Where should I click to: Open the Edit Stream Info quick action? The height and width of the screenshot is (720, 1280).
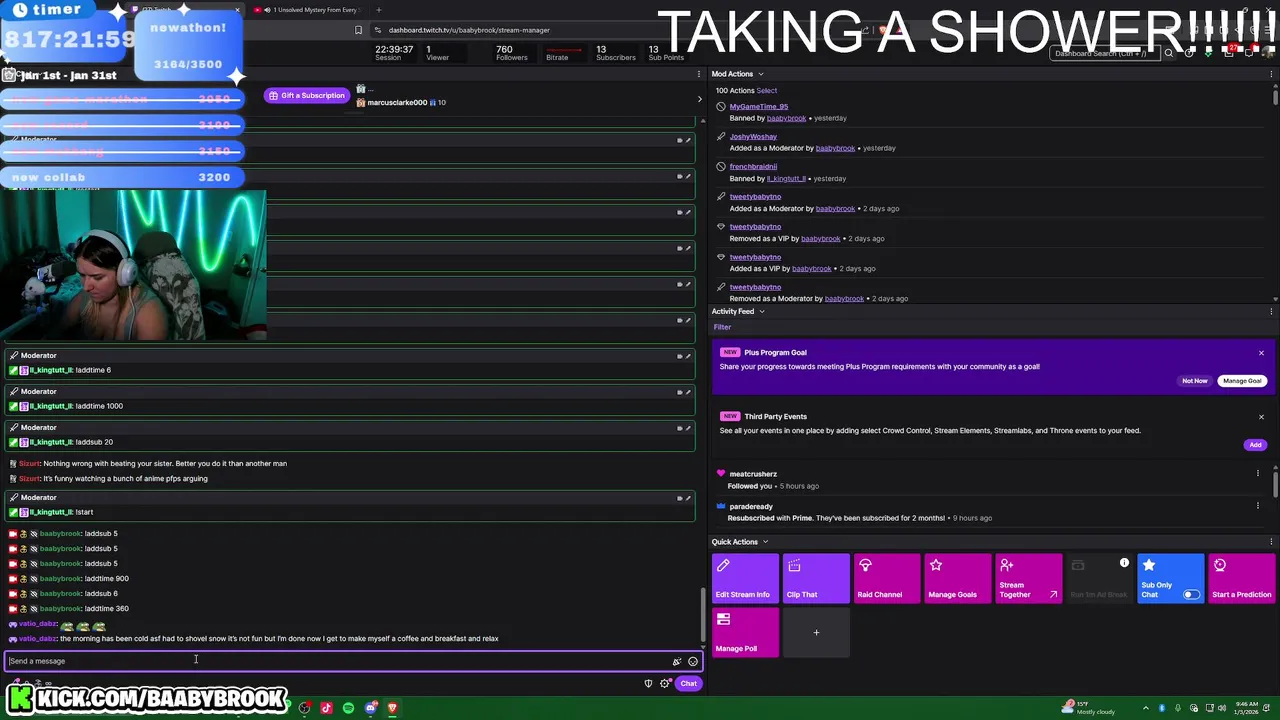[x=745, y=579]
